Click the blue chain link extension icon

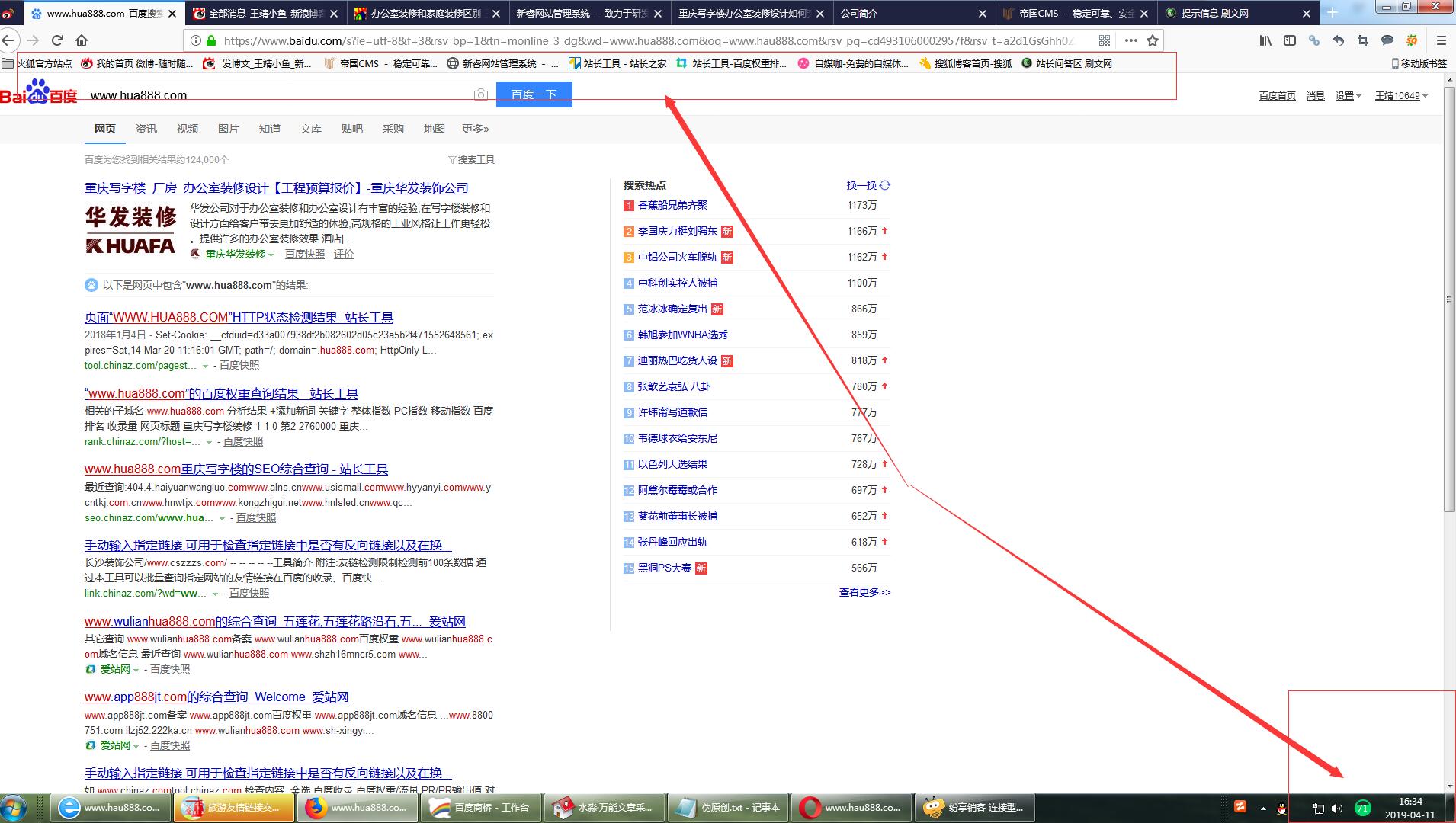click(x=1314, y=40)
